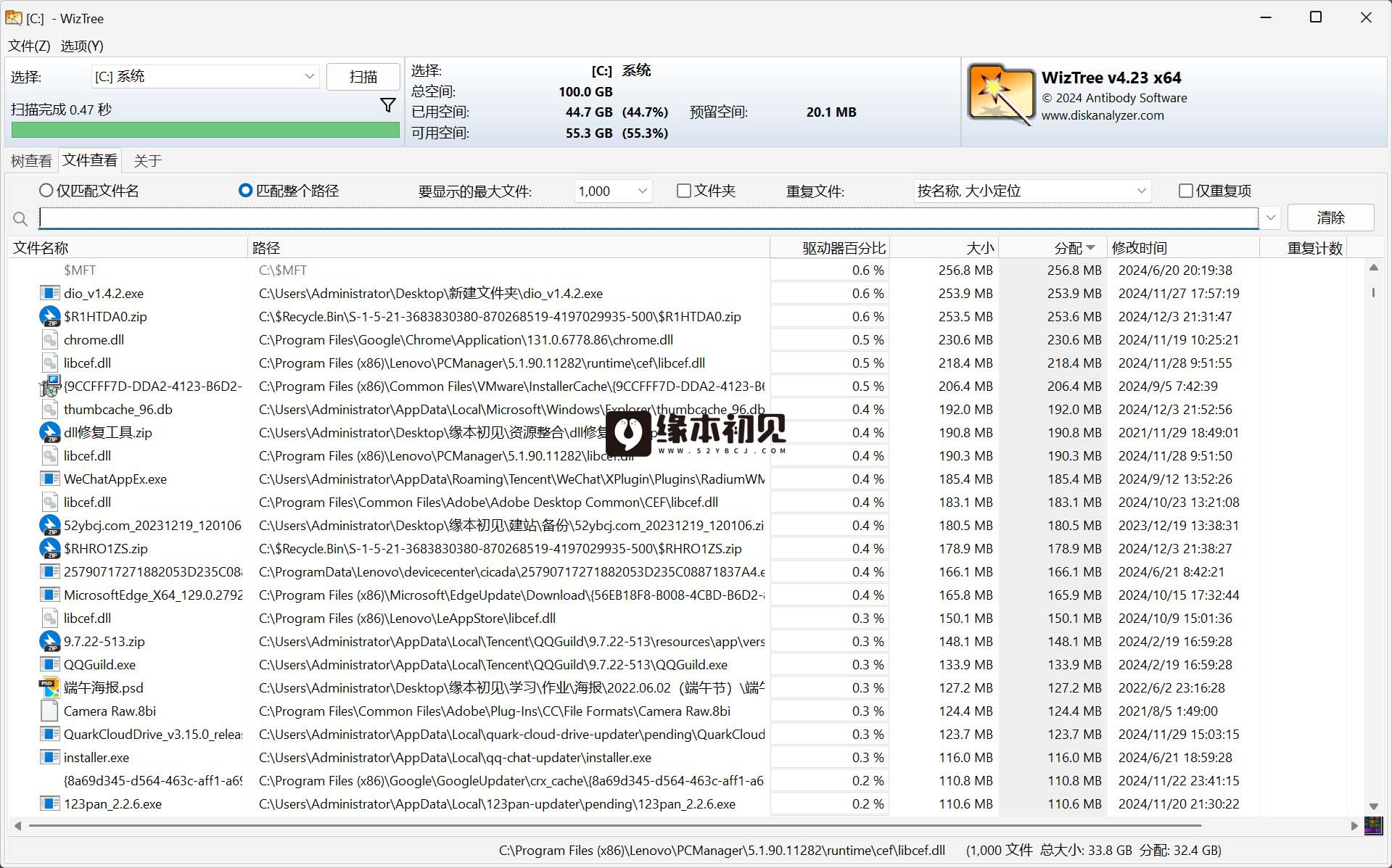
Task: Click the 9.7.22-513.zip archive icon
Action: (x=49, y=641)
